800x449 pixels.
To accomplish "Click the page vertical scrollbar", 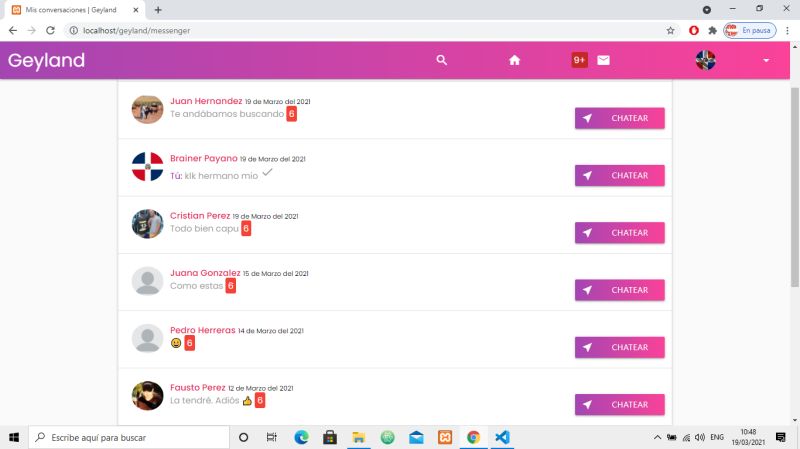I will tap(794, 187).
